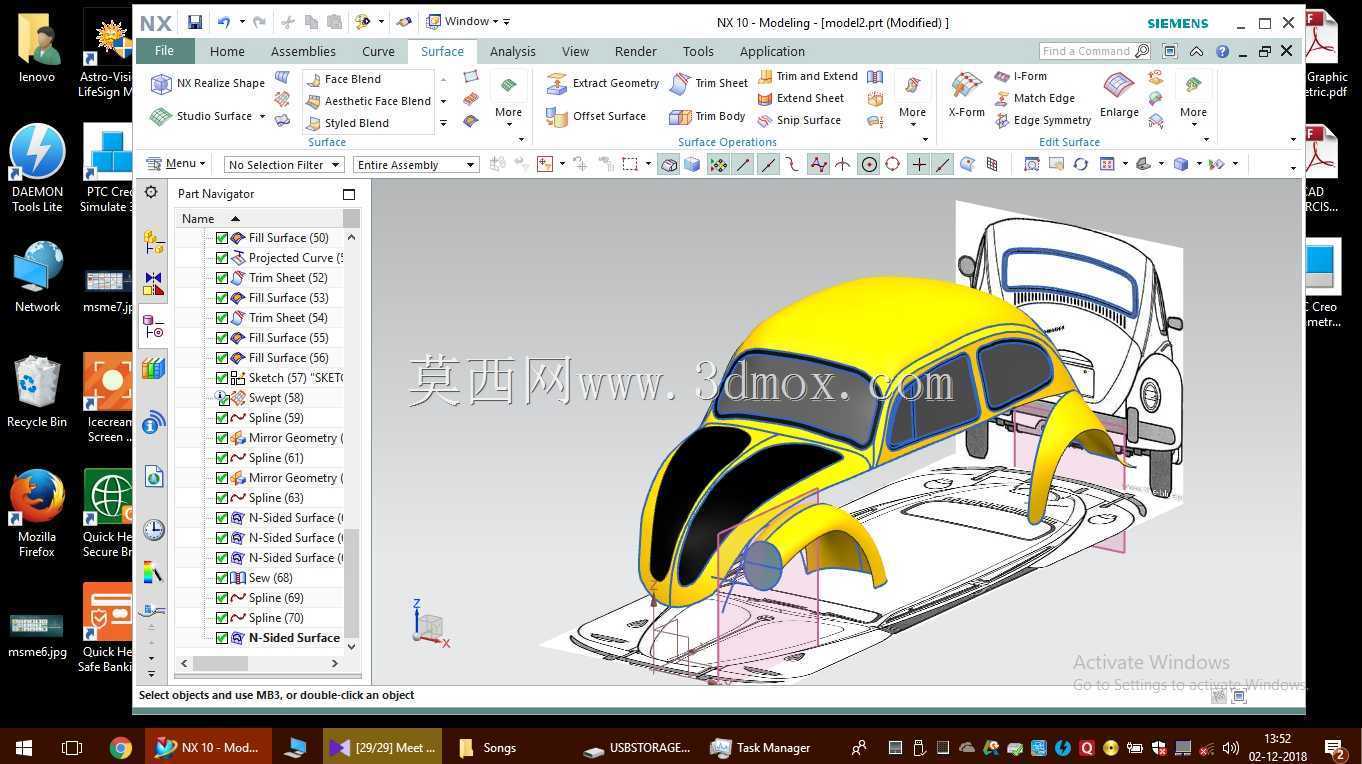Click the Find a Command search box
Image resolution: width=1362 pixels, height=764 pixels.
click(1094, 51)
